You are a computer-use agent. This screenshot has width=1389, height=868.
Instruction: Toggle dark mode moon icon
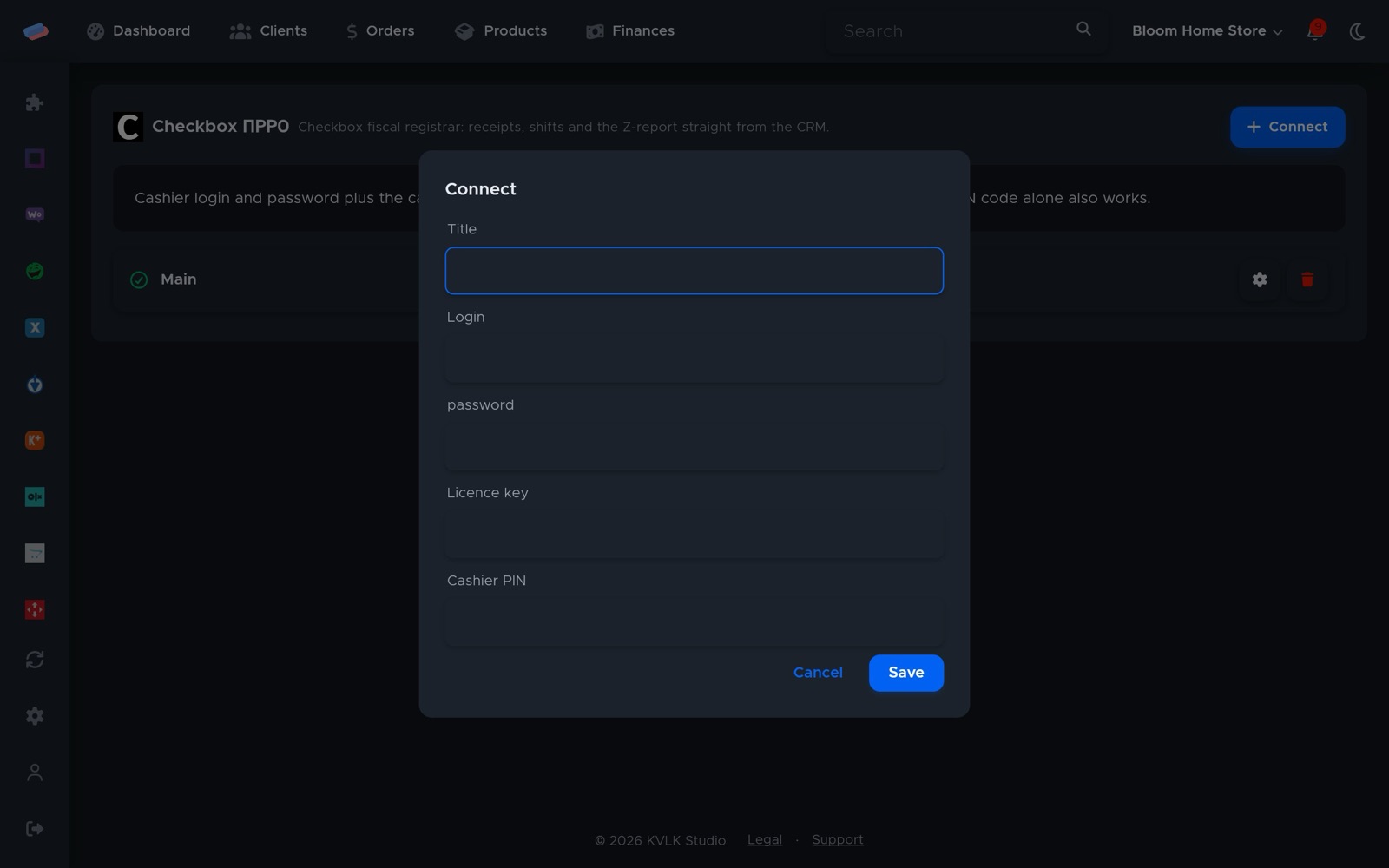click(1357, 32)
